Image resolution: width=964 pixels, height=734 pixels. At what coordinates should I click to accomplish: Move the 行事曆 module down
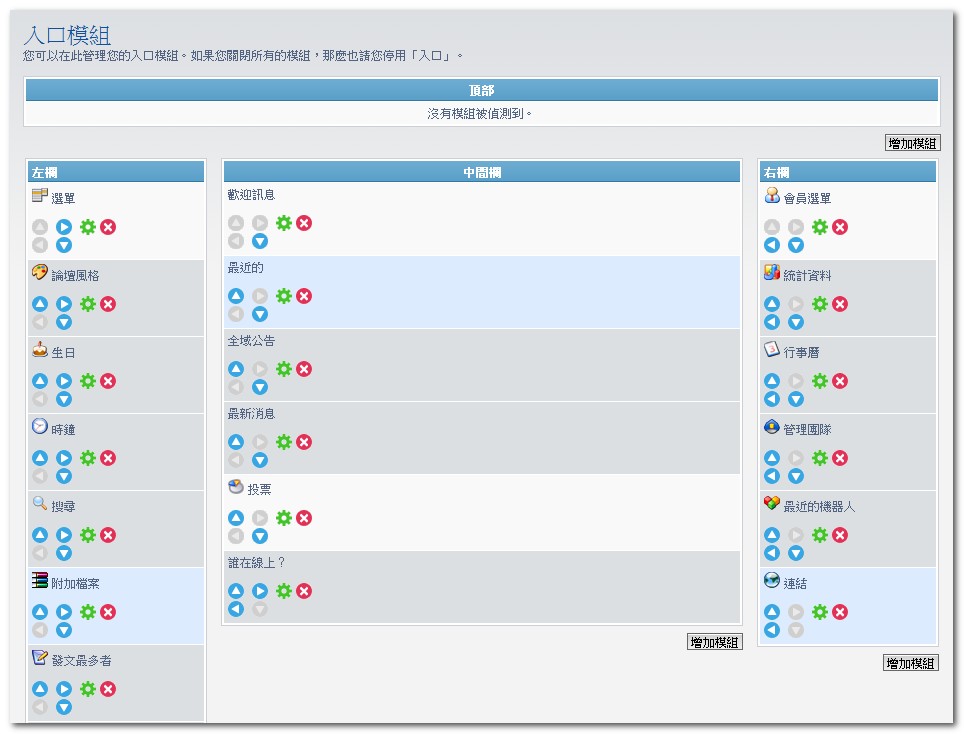(x=796, y=399)
